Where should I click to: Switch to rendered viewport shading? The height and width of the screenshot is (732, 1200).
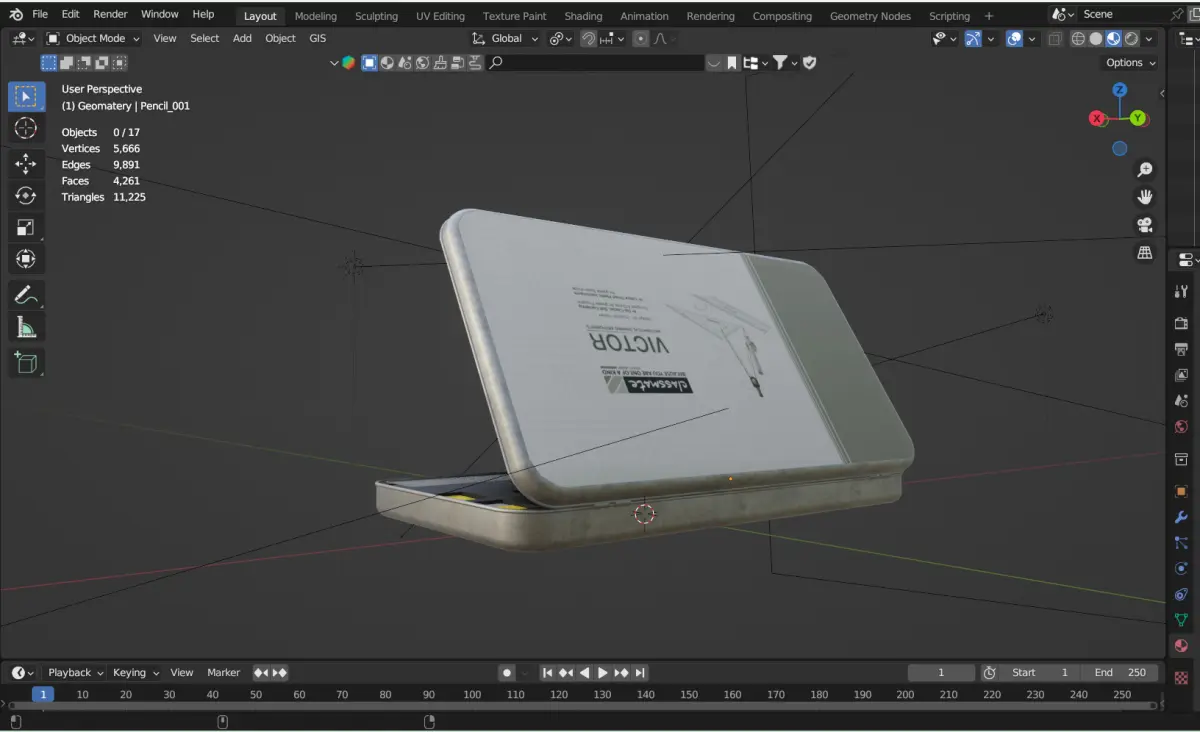[x=1130, y=38]
